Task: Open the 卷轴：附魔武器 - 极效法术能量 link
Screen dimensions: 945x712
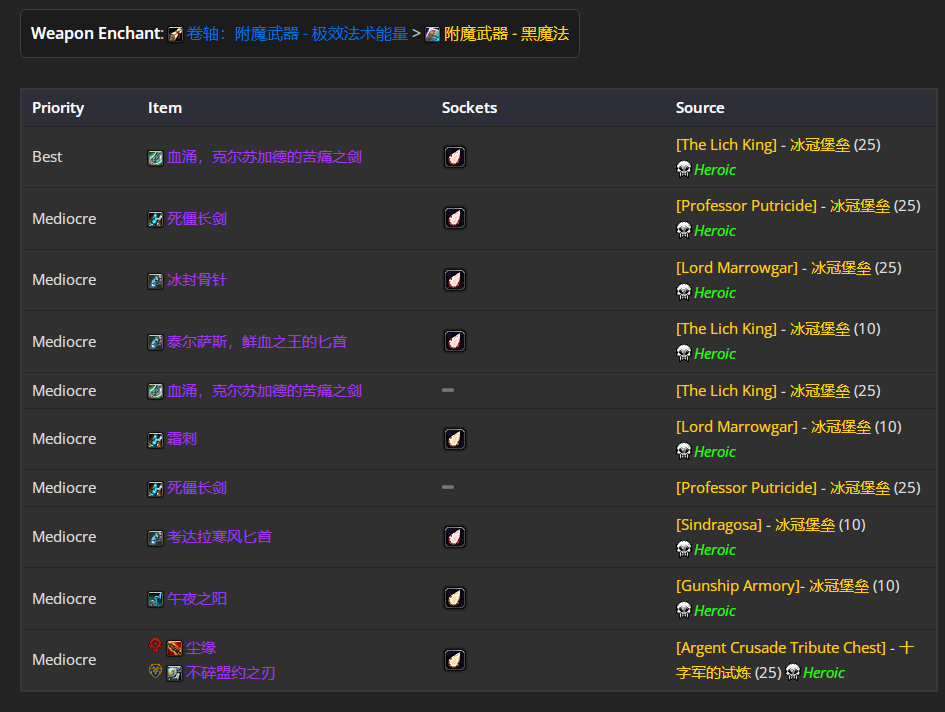Action: [x=297, y=34]
